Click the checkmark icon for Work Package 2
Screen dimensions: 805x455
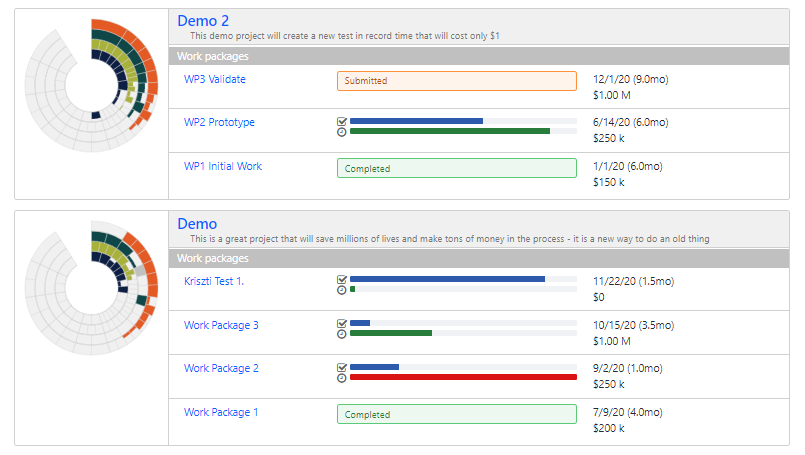pos(342,367)
